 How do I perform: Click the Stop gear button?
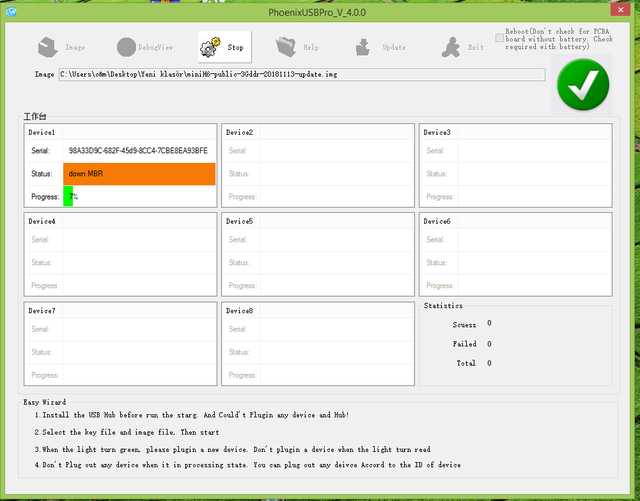click(x=224, y=47)
